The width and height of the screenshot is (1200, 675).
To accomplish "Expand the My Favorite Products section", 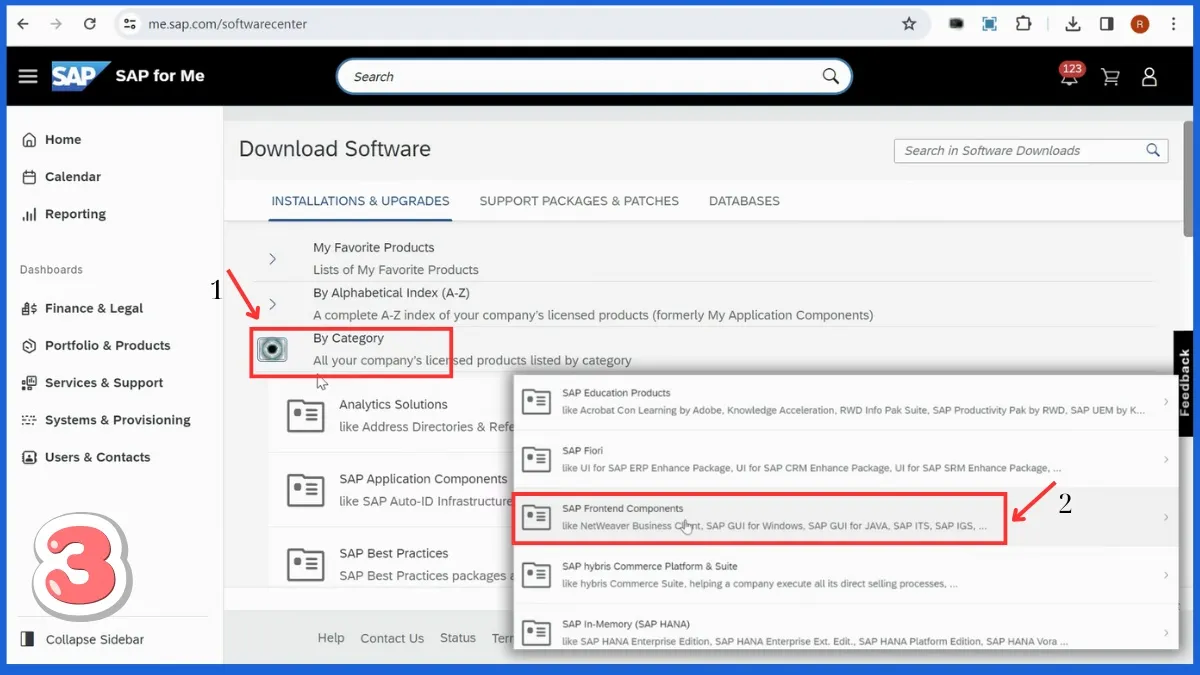I will (x=271, y=258).
